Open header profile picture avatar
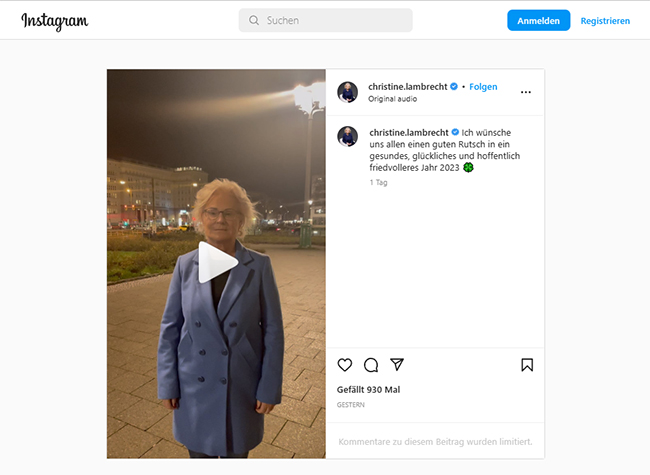The height and width of the screenshot is (475, 650). (x=348, y=92)
